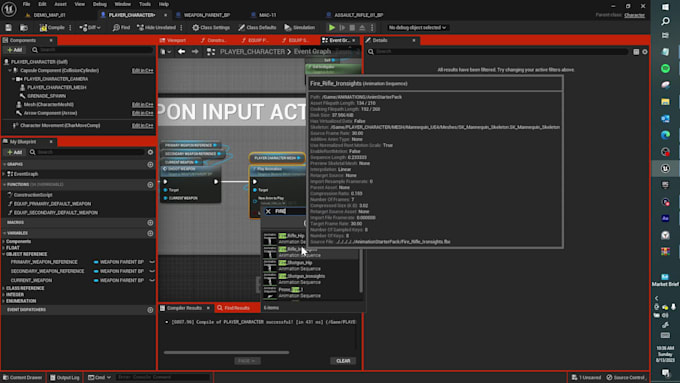Open the File menu
This screenshot has width=680, height=383.
[x=26, y=4]
